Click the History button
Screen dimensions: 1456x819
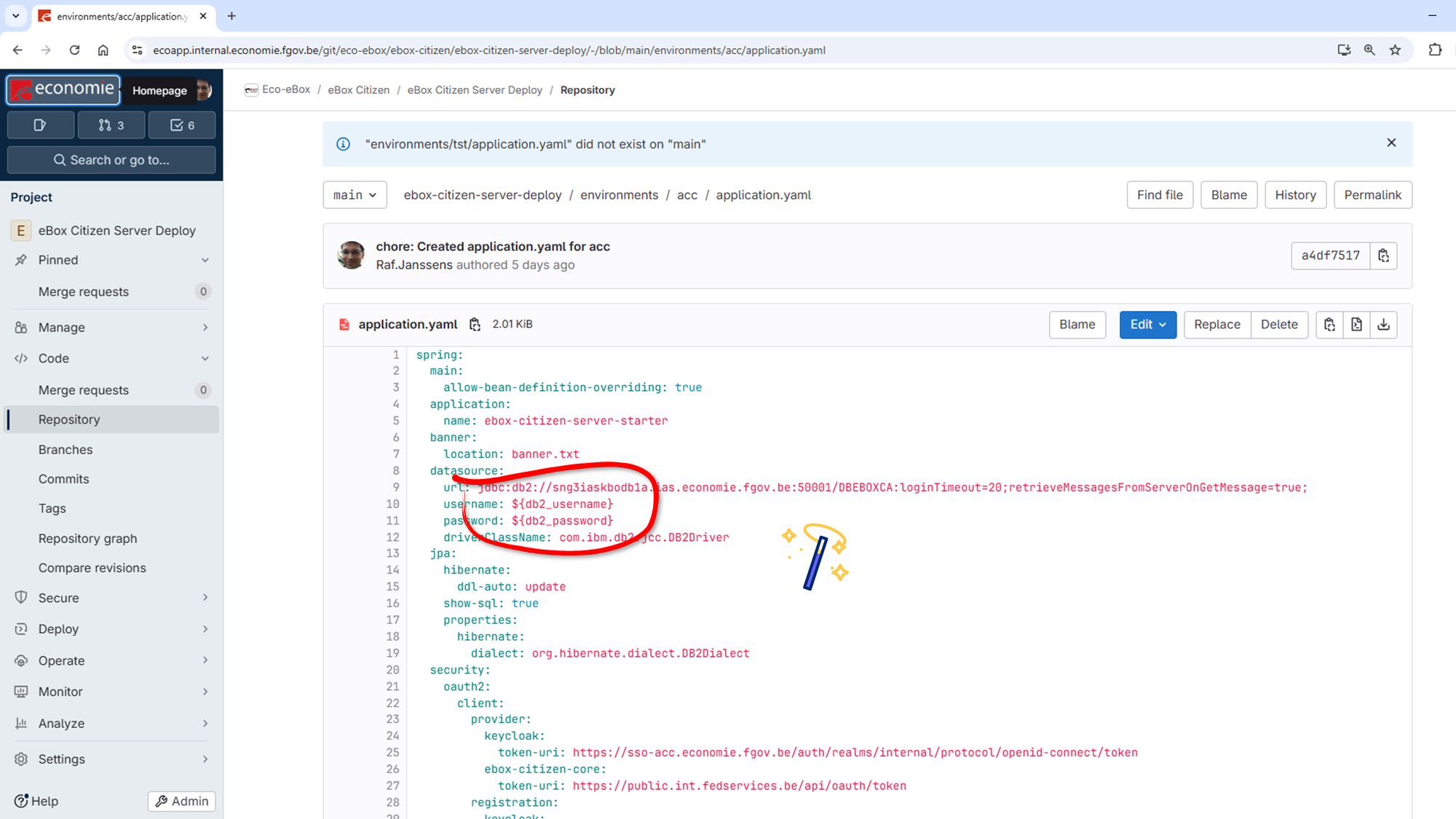pyautogui.click(x=1295, y=195)
